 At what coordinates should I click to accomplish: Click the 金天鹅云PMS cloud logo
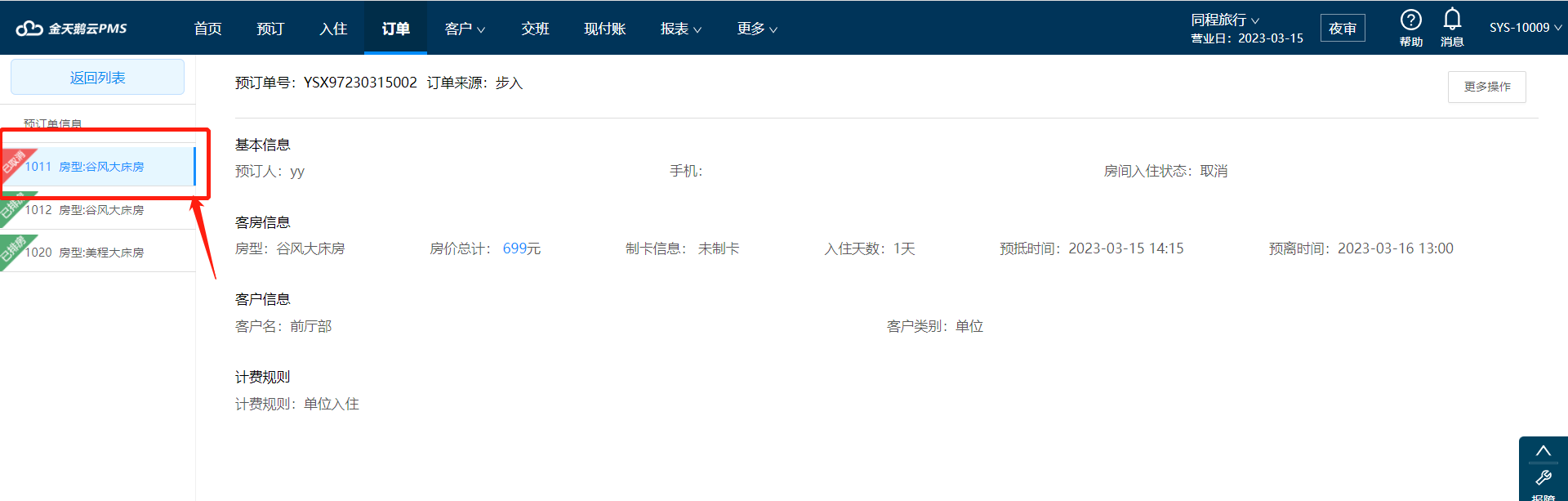(72, 29)
